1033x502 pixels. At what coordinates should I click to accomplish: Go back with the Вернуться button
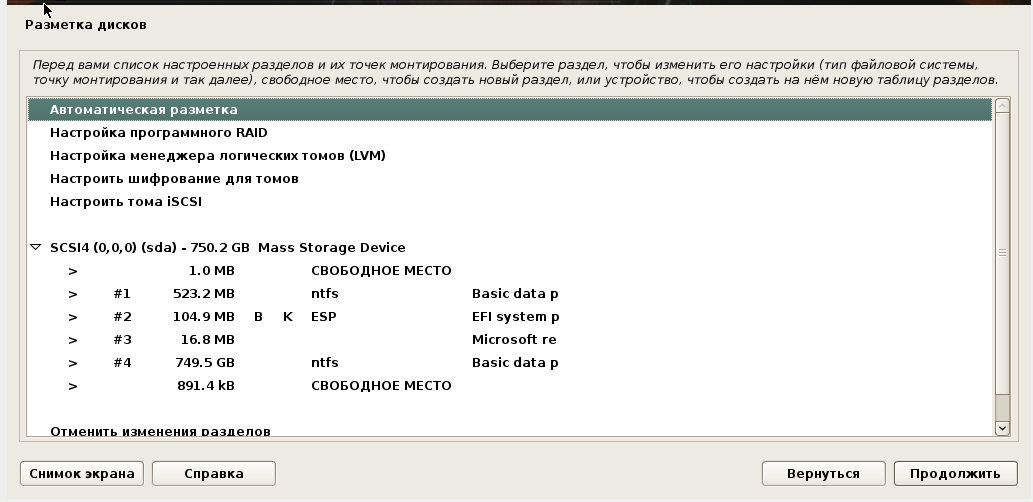(823, 473)
